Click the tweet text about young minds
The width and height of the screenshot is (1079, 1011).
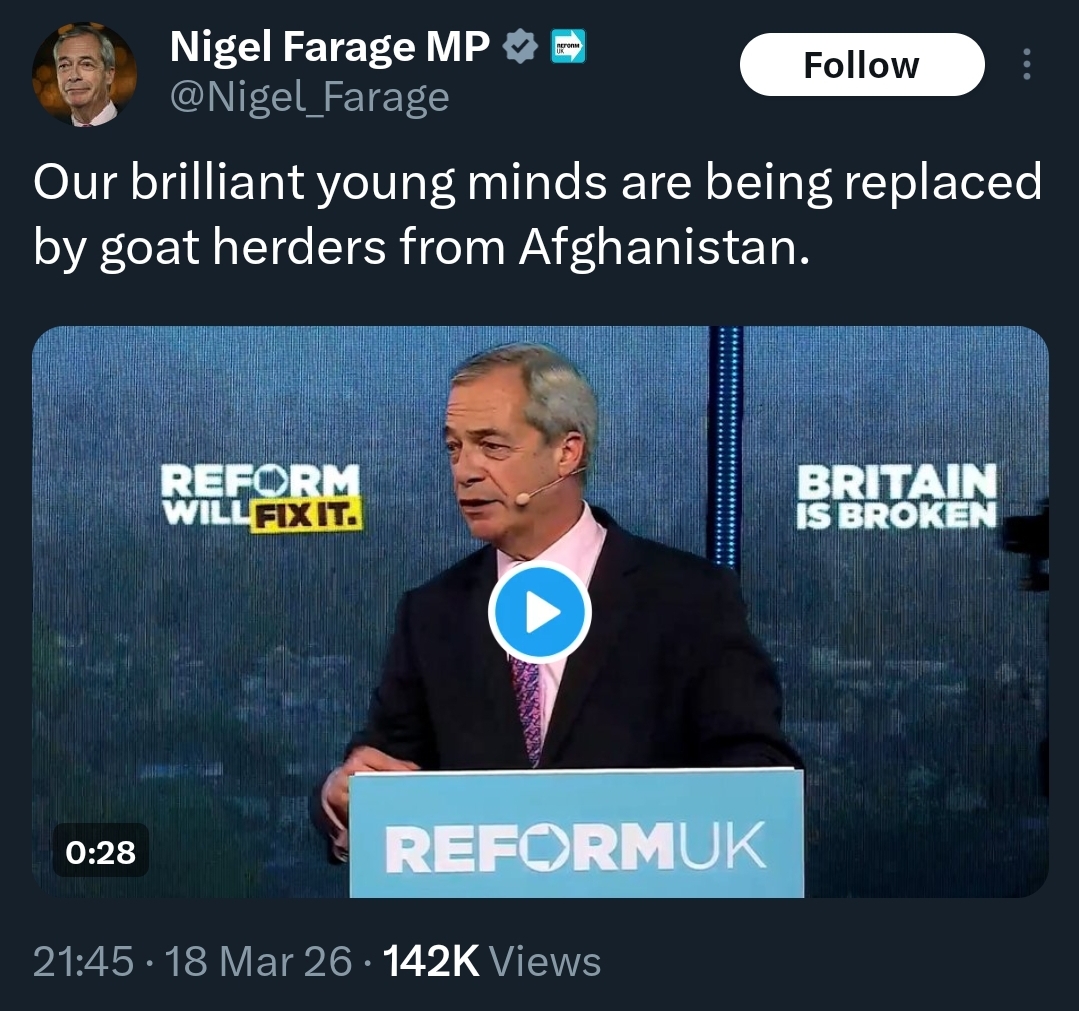[x=537, y=214]
